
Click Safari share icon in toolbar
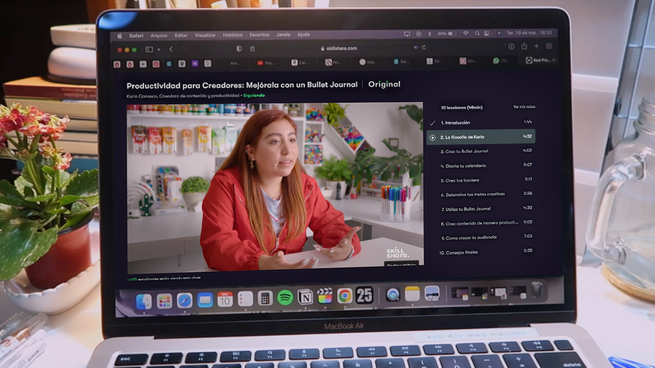point(524,46)
